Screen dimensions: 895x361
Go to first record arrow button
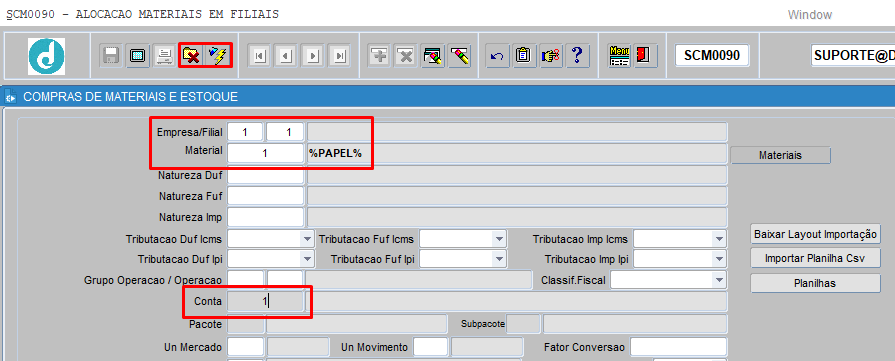pyautogui.click(x=260, y=56)
